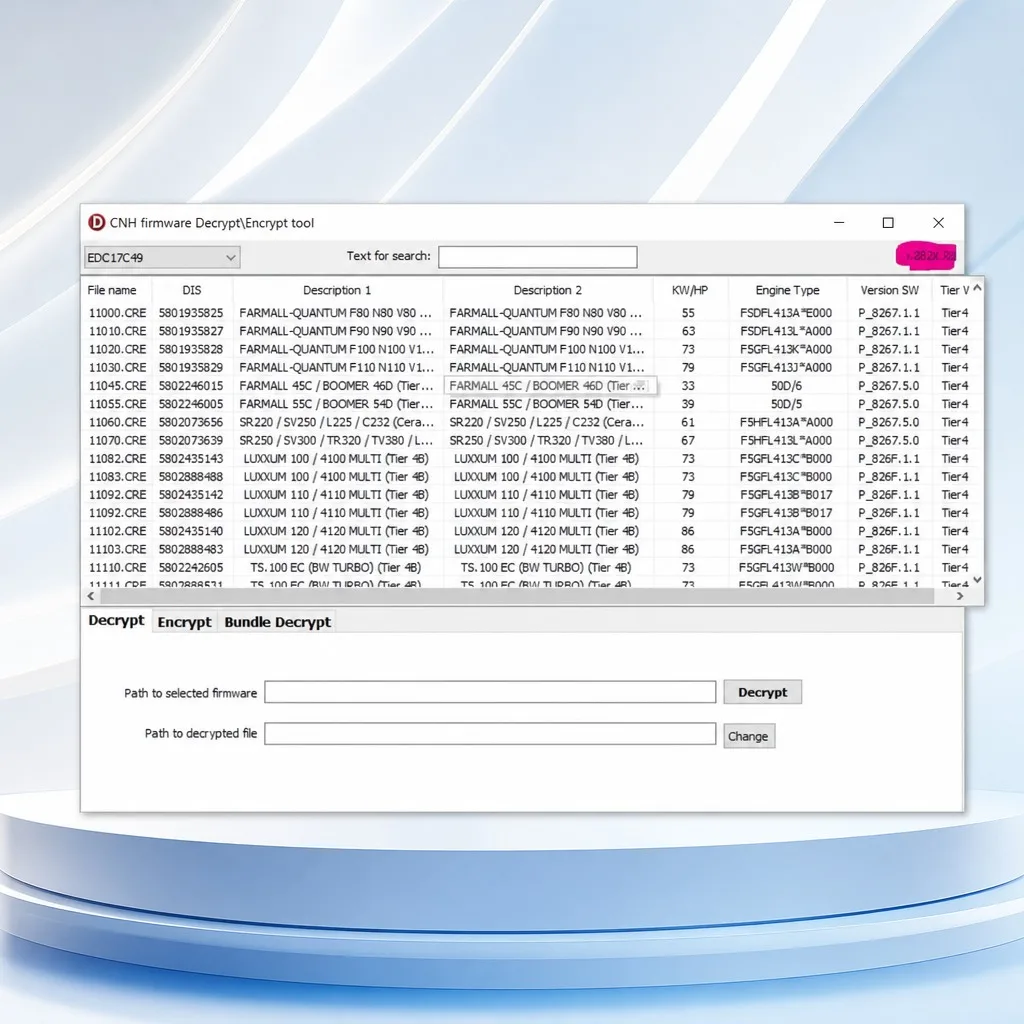Select the Decrypt tab

coord(116,620)
